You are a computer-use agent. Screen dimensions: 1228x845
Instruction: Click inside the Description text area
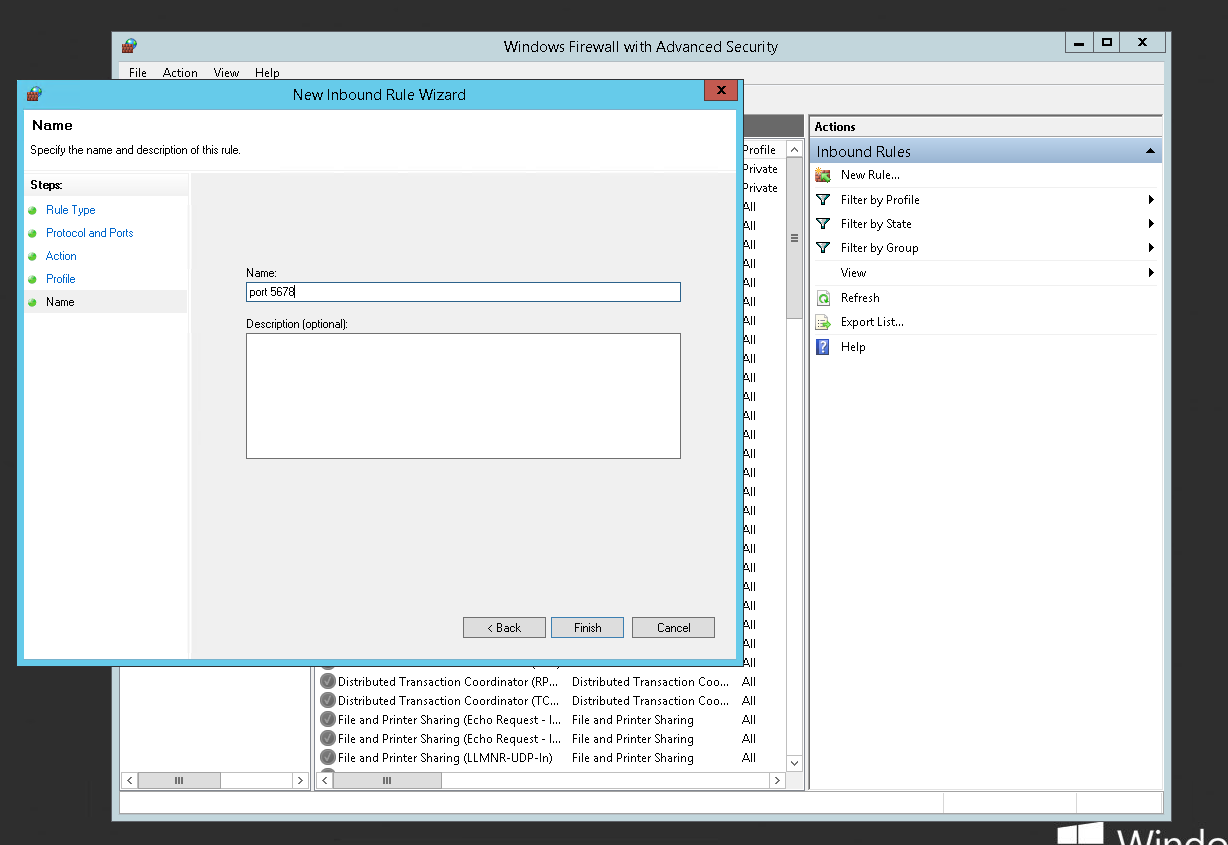463,396
